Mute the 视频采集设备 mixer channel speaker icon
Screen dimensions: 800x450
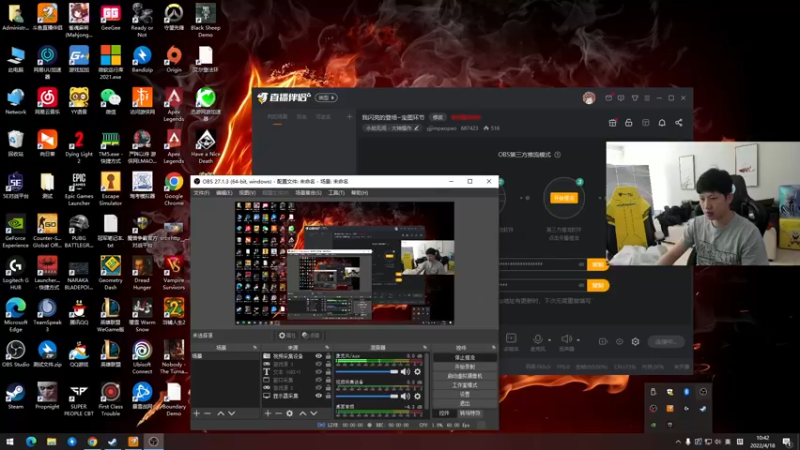[x=405, y=396]
